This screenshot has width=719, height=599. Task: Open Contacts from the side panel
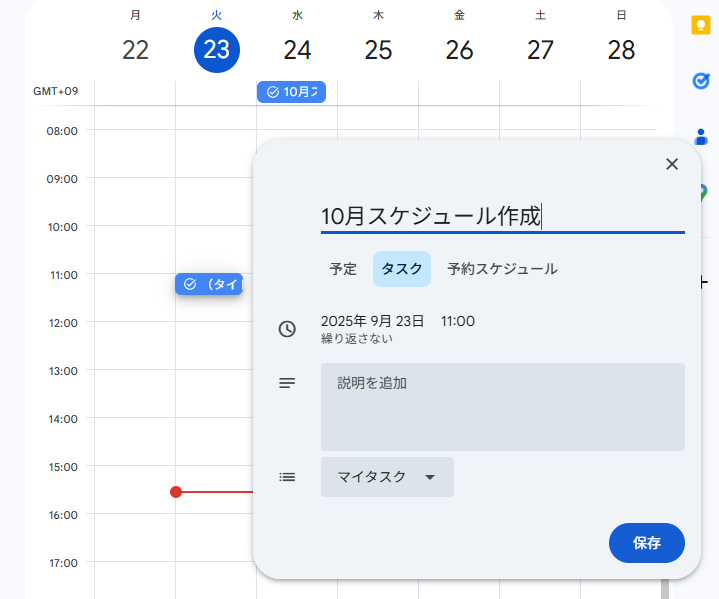[x=701, y=137]
